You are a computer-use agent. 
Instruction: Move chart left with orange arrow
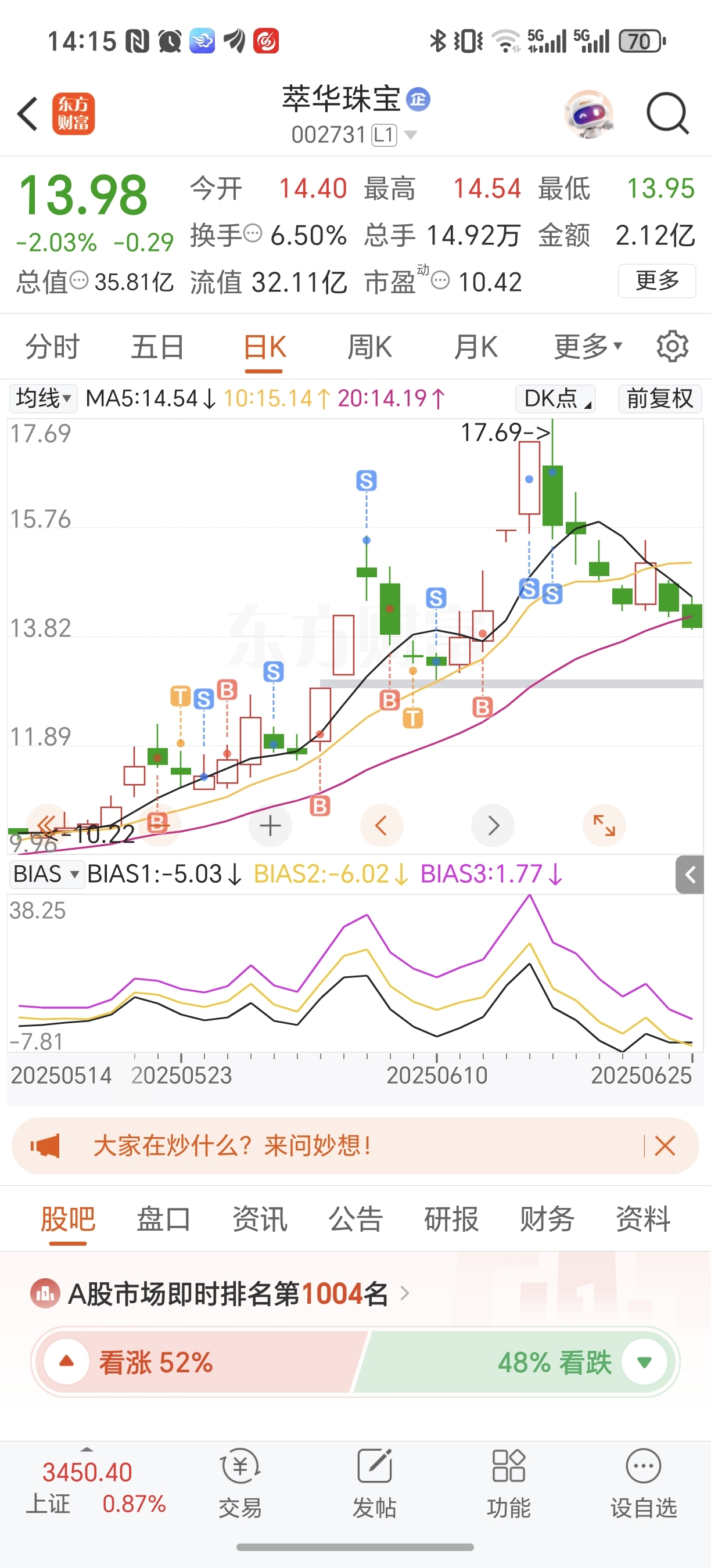(382, 825)
